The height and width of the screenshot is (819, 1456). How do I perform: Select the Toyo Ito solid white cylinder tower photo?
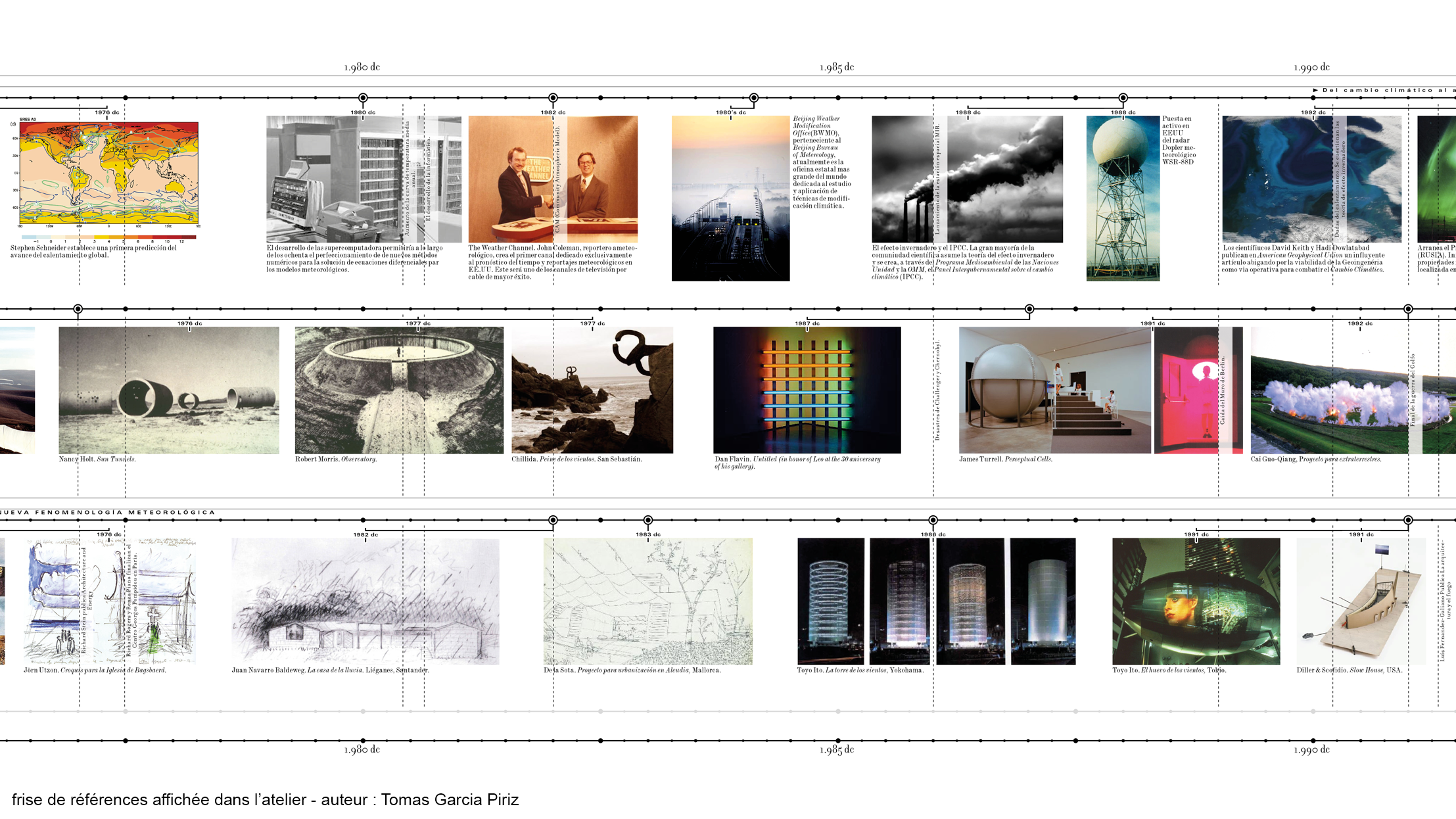coord(1043,601)
